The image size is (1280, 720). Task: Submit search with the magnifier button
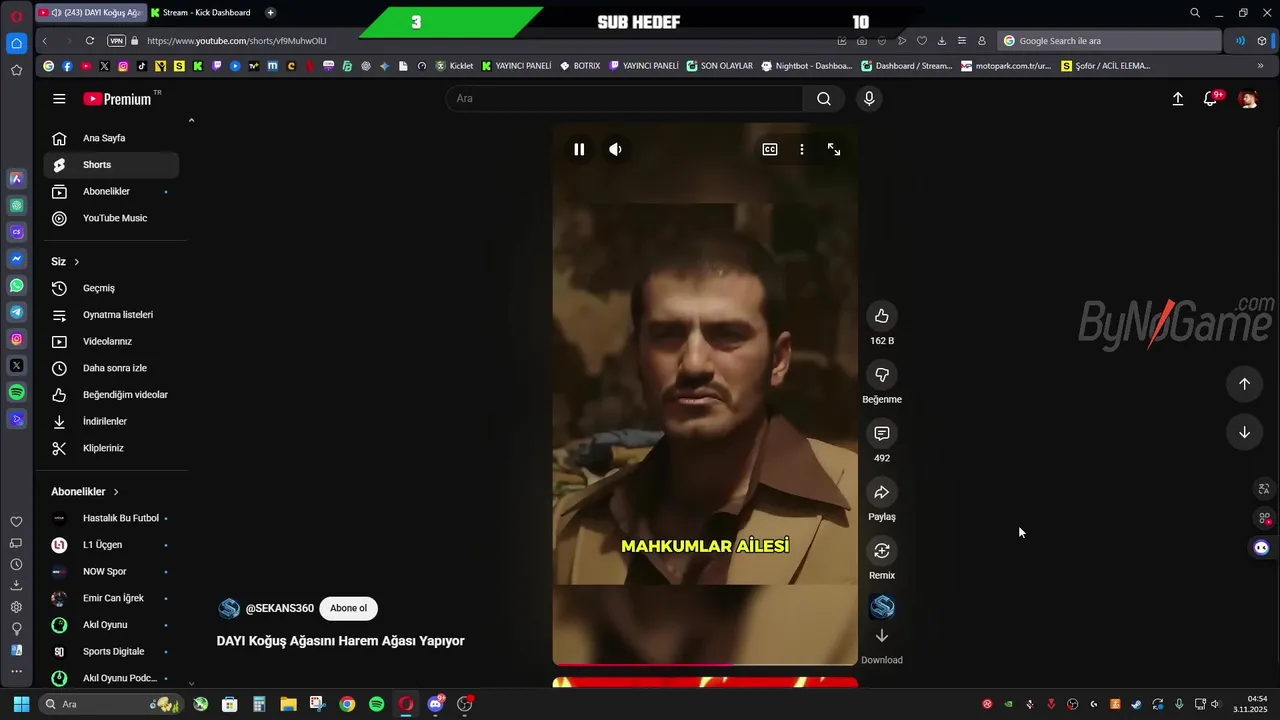coord(824,99)
